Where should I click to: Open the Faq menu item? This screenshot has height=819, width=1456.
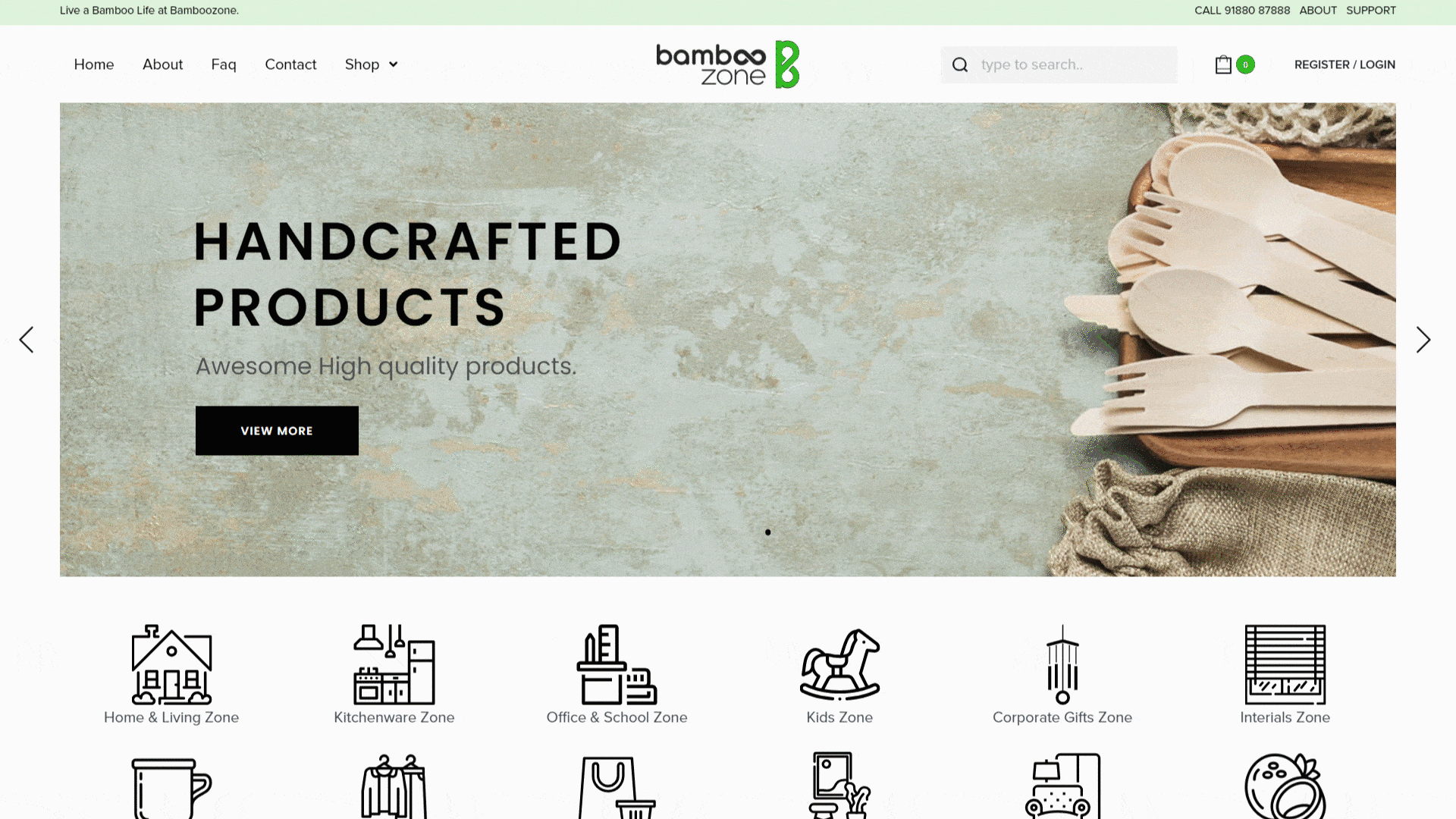point(224,64)
